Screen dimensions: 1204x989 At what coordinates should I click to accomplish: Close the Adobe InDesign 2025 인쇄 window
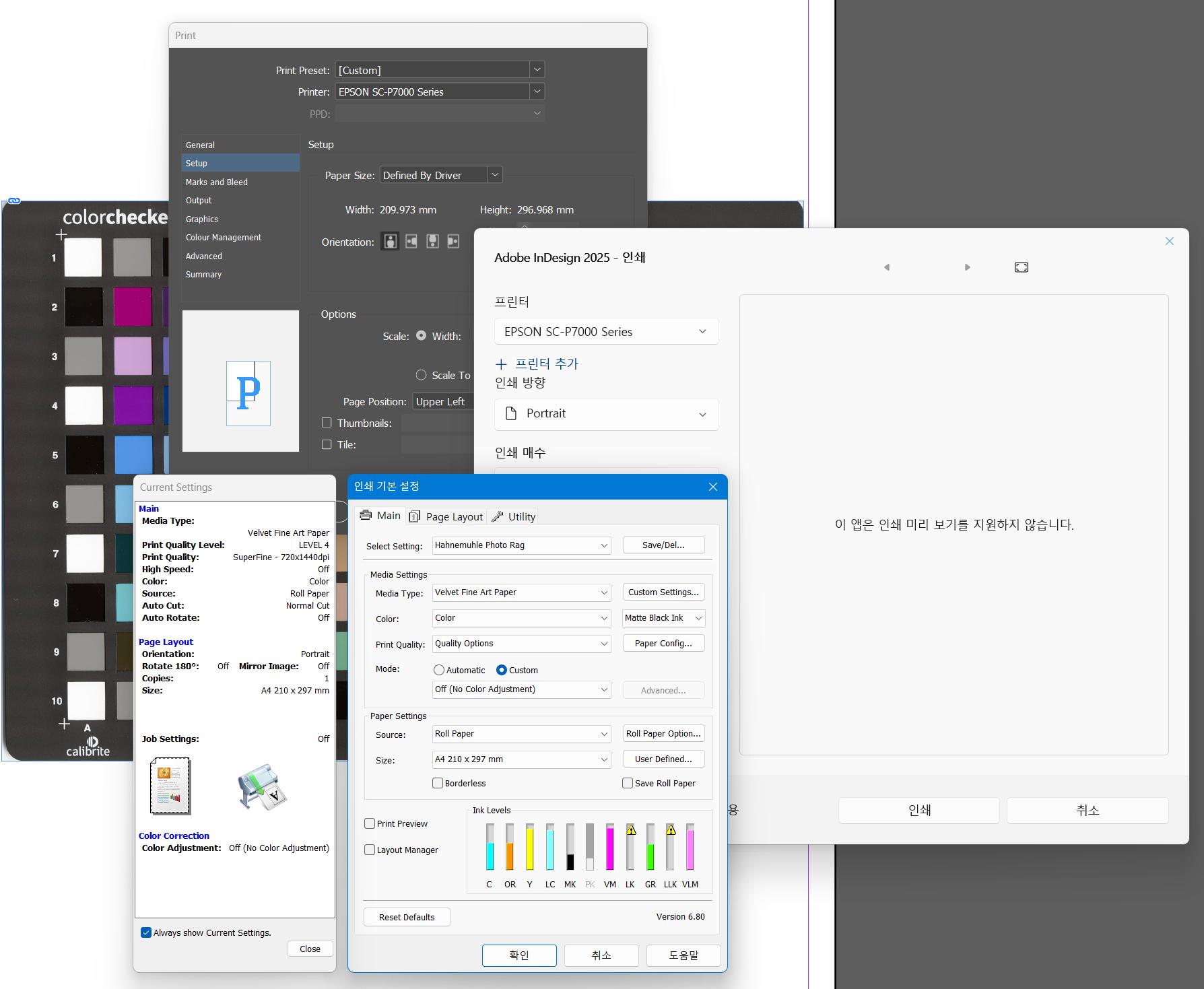1170,241
